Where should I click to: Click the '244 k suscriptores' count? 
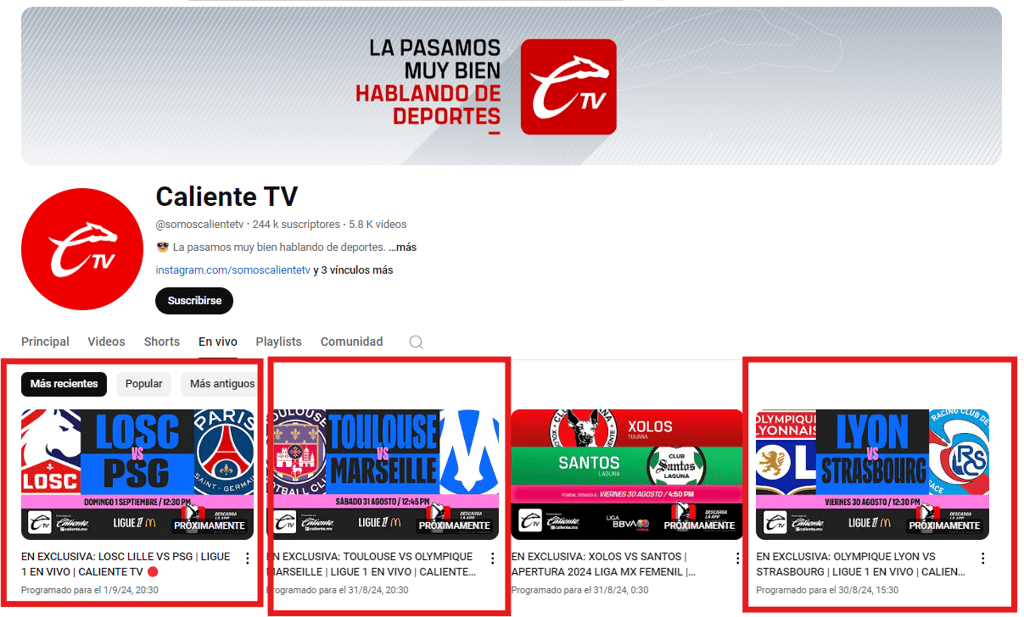click(296, 225)
